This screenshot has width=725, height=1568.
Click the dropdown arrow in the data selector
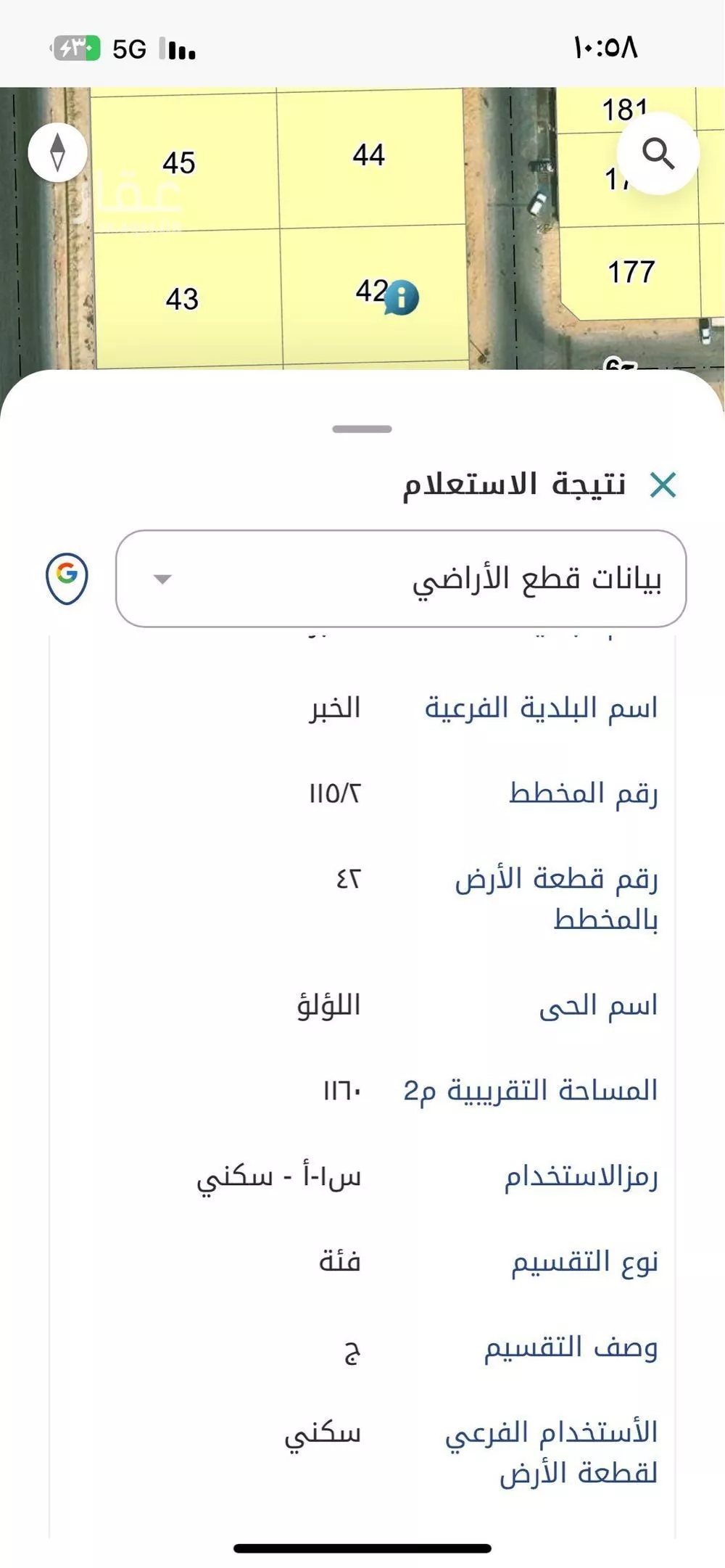(162, 579)
